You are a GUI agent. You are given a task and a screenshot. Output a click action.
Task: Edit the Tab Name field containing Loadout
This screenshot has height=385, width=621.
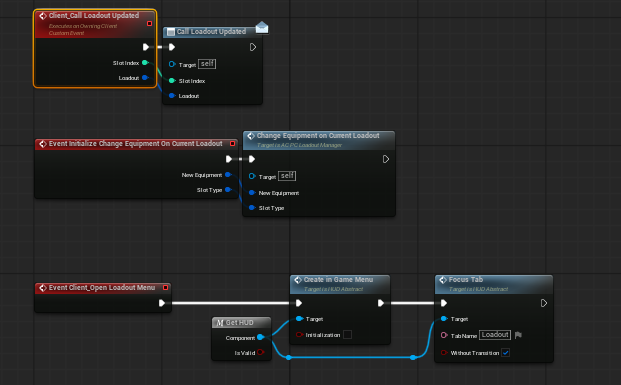point(495,335)
